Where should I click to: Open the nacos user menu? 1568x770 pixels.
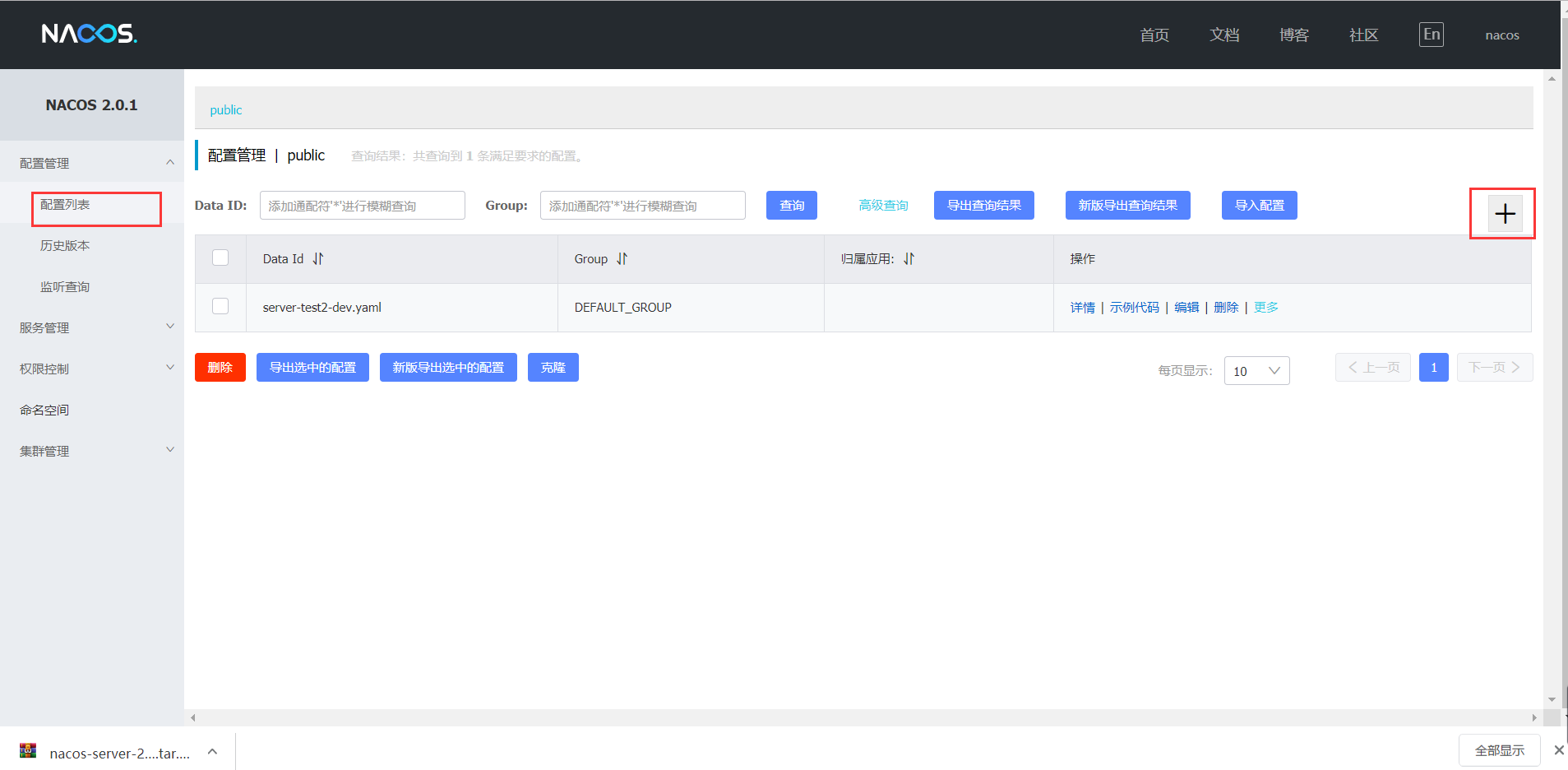pos(1502,35)
